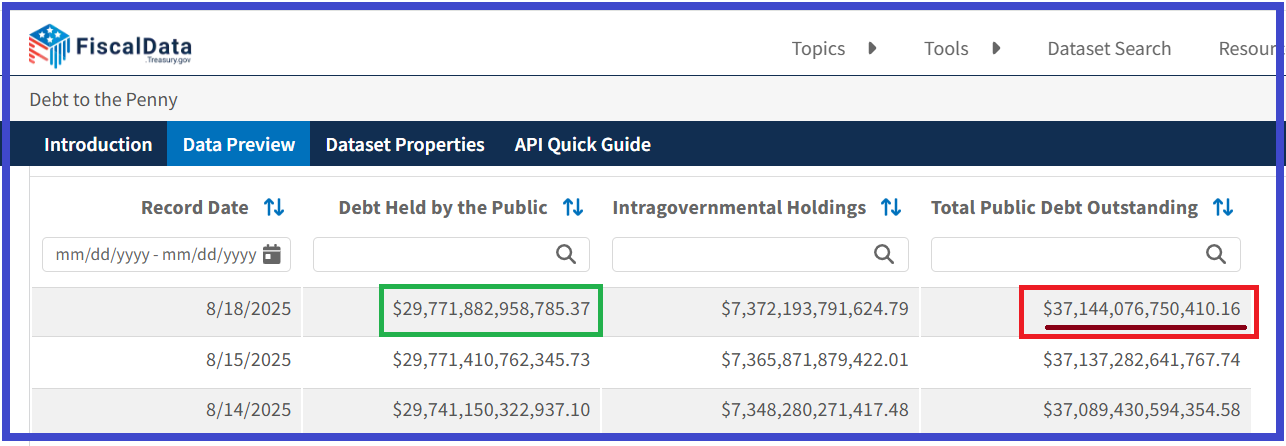Expand the Tools menu
1286x446 pixels.
(961, 48)
